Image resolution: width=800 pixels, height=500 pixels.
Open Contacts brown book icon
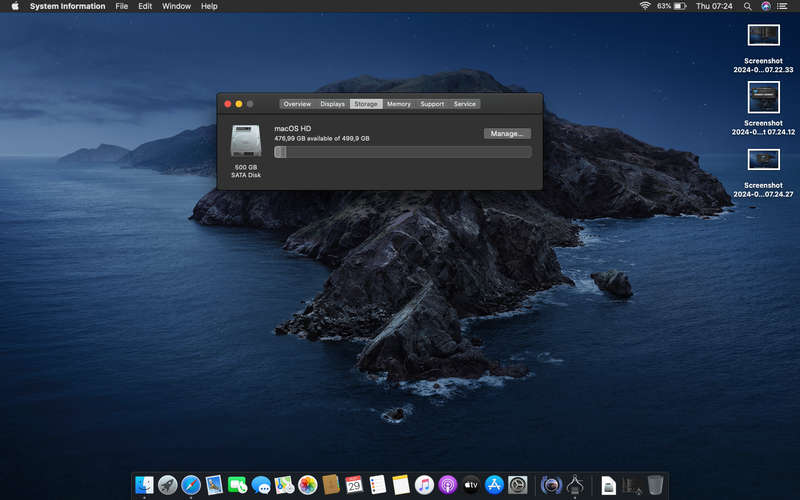point(331,485)
